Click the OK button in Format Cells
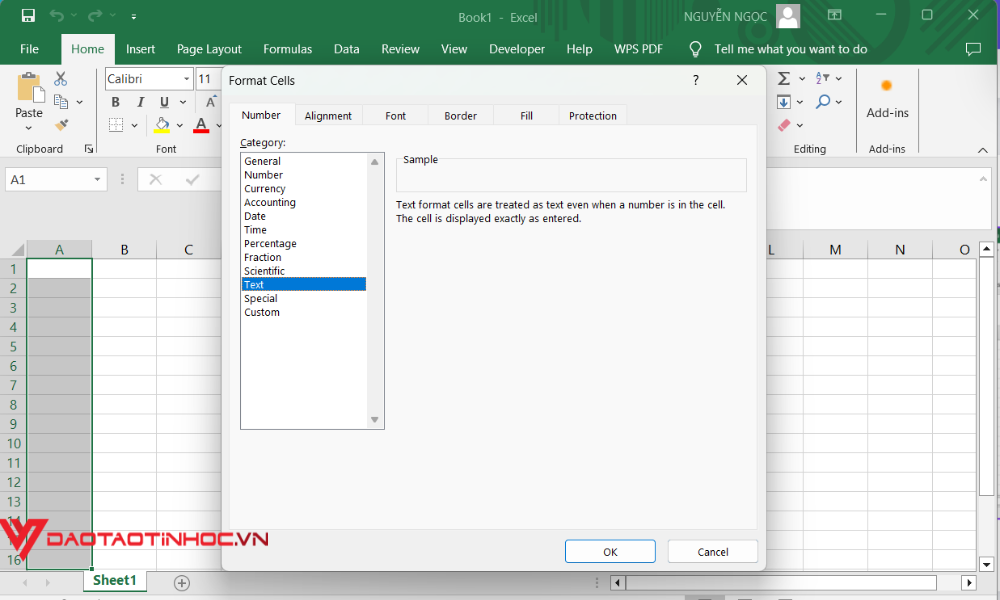Screen dimensions: 1000x600 (x=610, y=552)
